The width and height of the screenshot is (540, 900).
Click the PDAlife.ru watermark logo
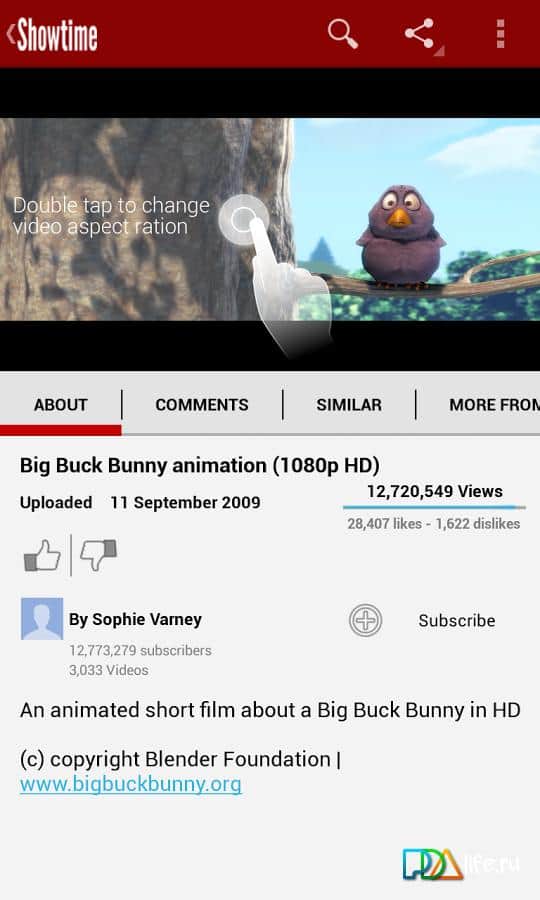(x=461, y=864)
